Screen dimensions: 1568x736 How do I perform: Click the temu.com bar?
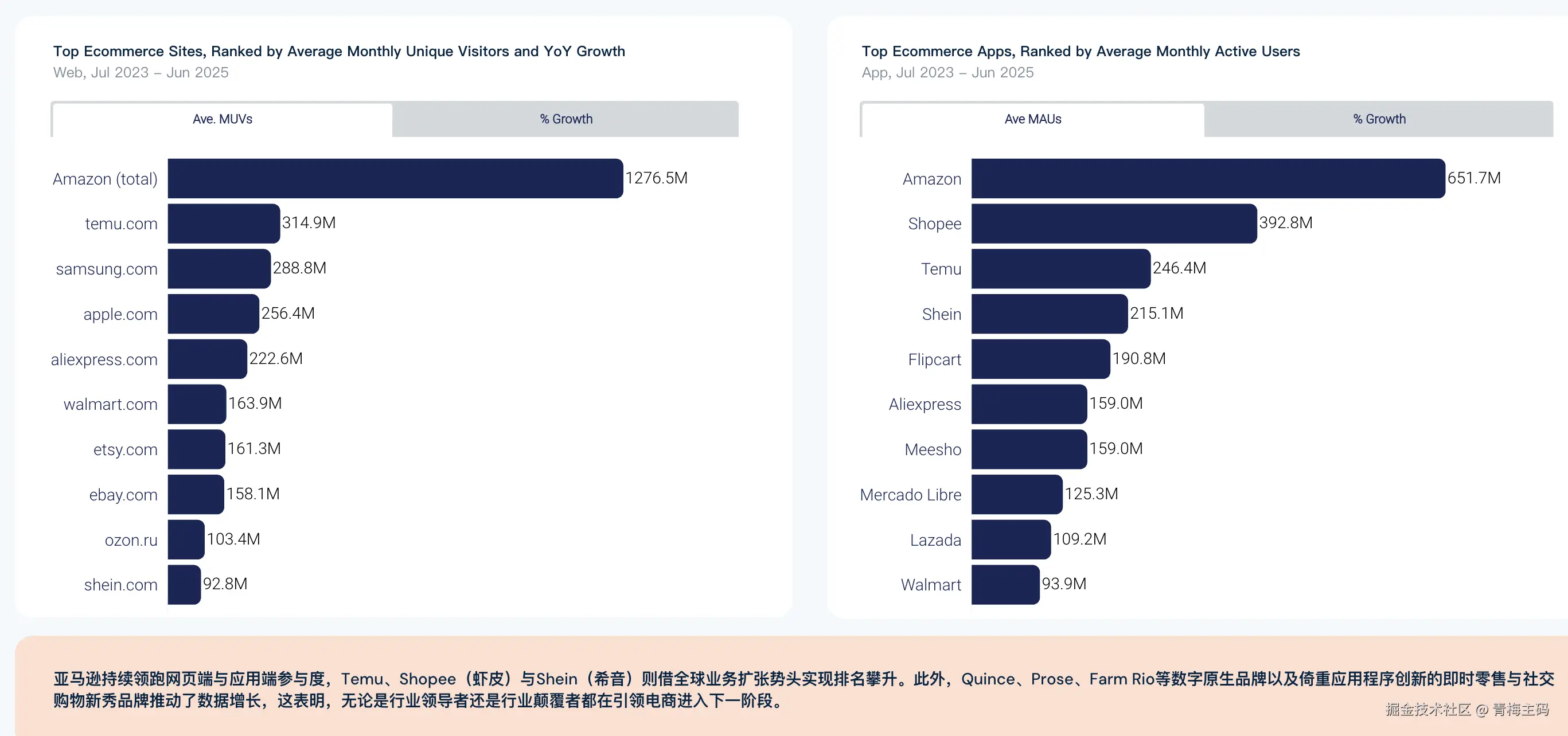pyautogui.click(x=224, y=223)
